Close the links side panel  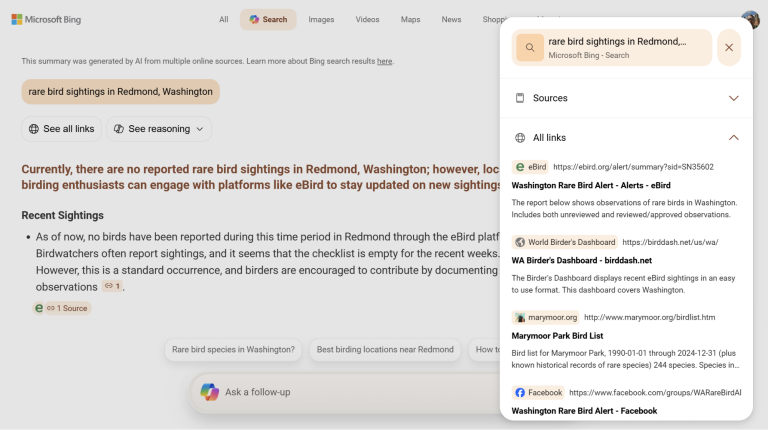(729, 48)
